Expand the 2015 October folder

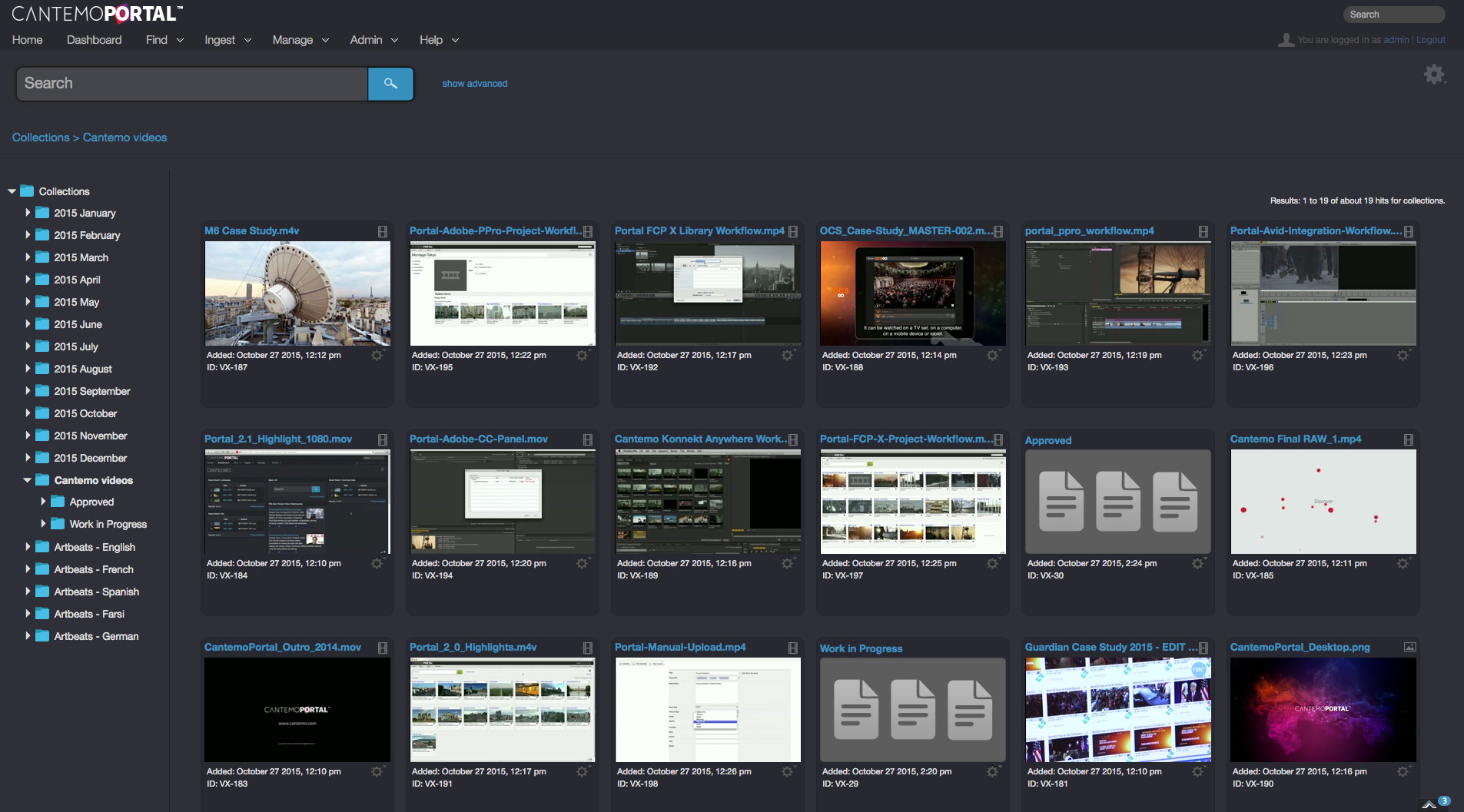tap(28, 413)
